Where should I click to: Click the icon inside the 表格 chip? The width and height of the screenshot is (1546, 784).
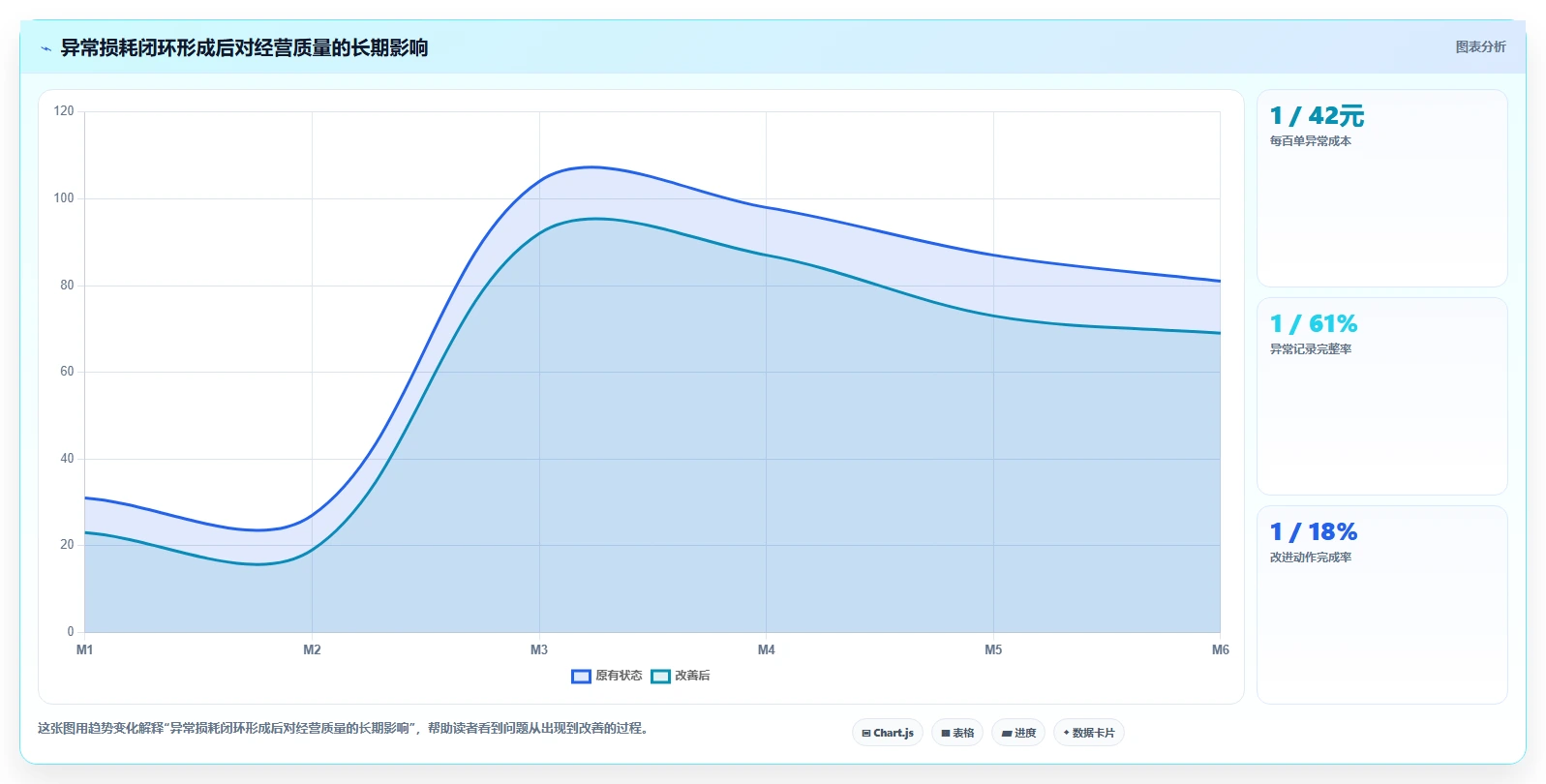(946, 734)
